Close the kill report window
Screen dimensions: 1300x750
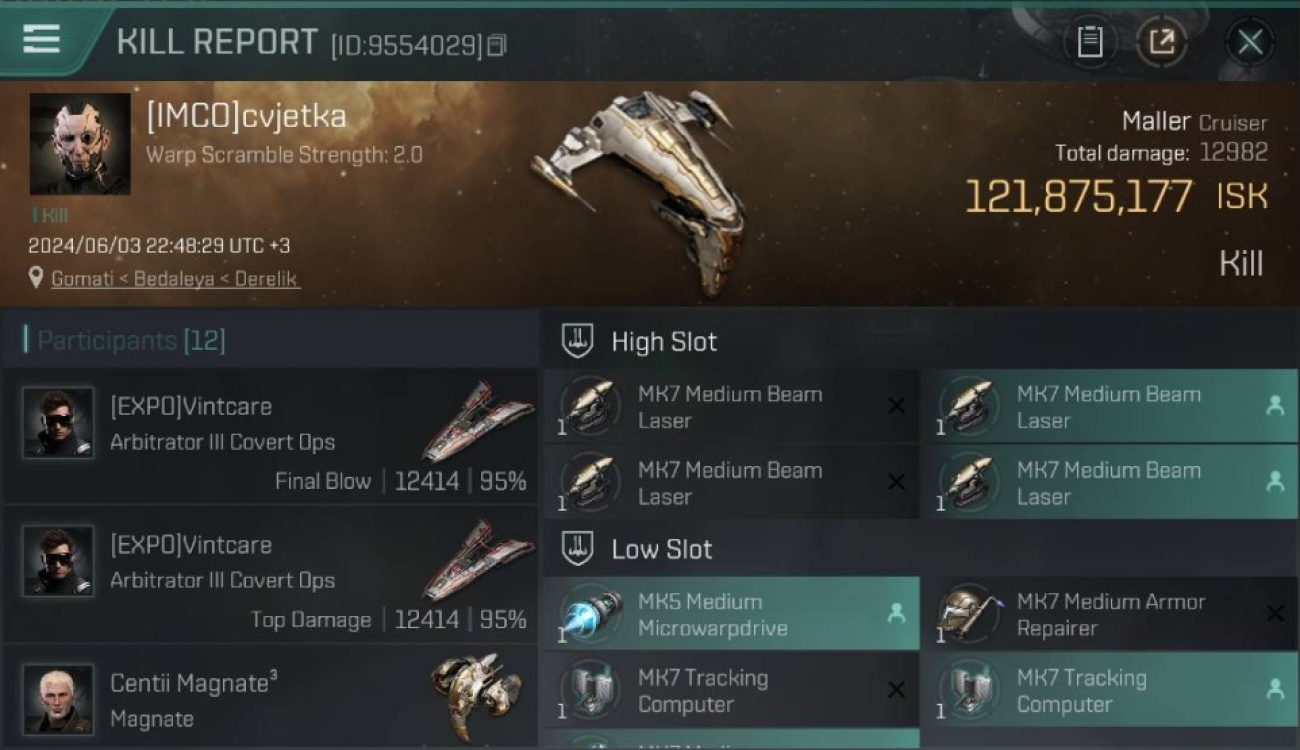pyautogui.click(x=1250, y=42)
